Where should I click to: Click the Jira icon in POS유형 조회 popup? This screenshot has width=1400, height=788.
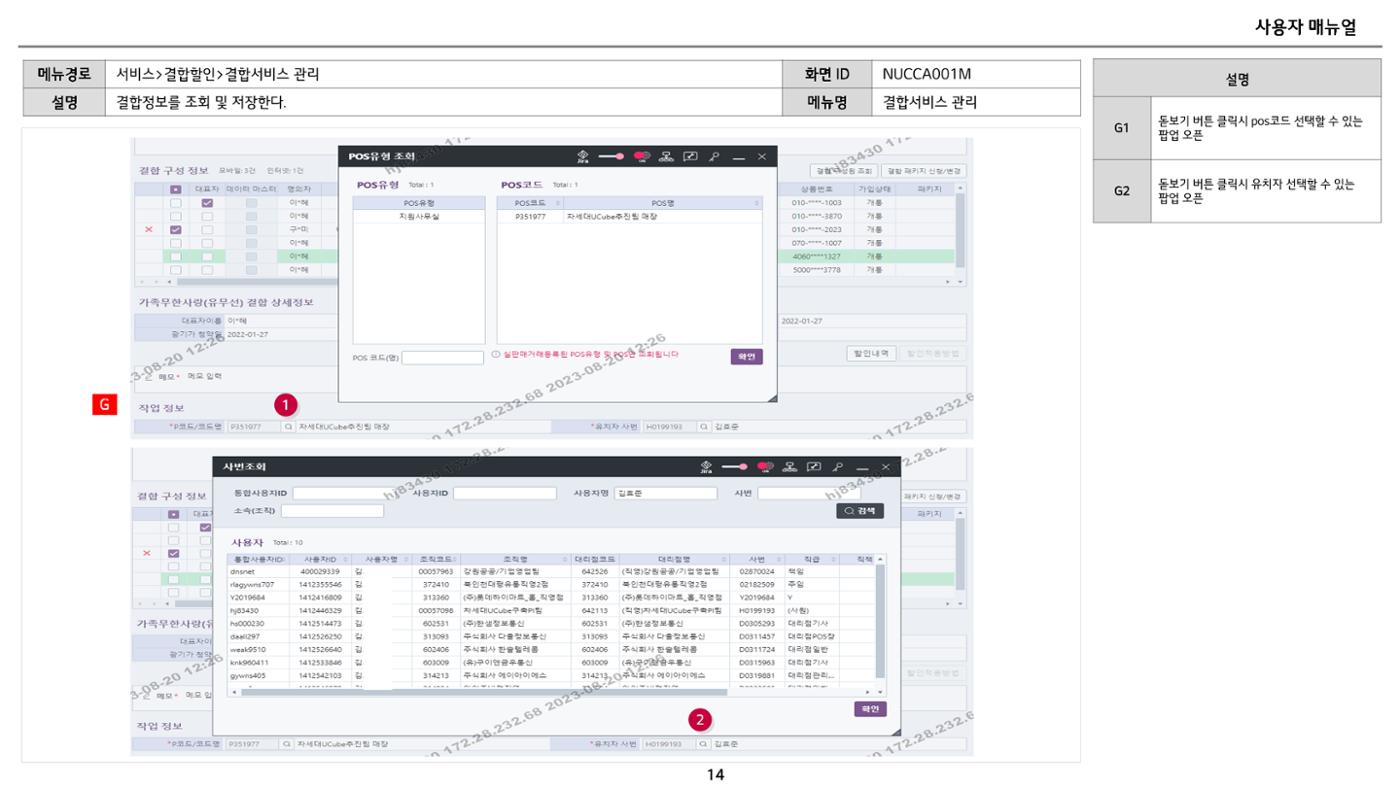(x=585, y=158)
